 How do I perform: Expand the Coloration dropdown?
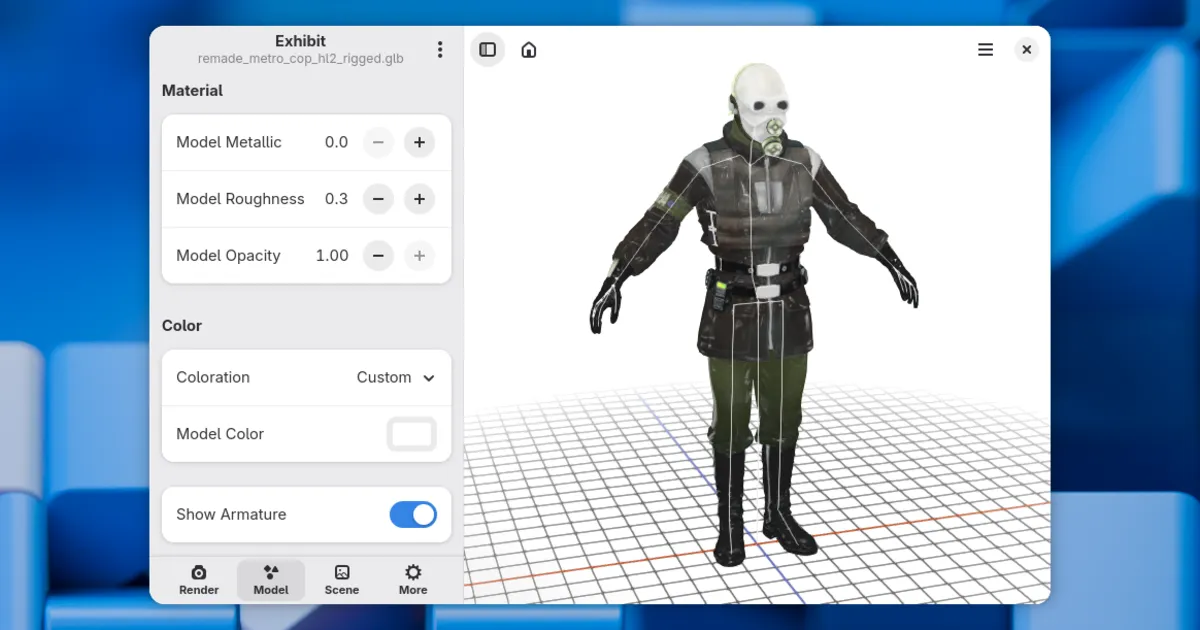pos(395,378)
